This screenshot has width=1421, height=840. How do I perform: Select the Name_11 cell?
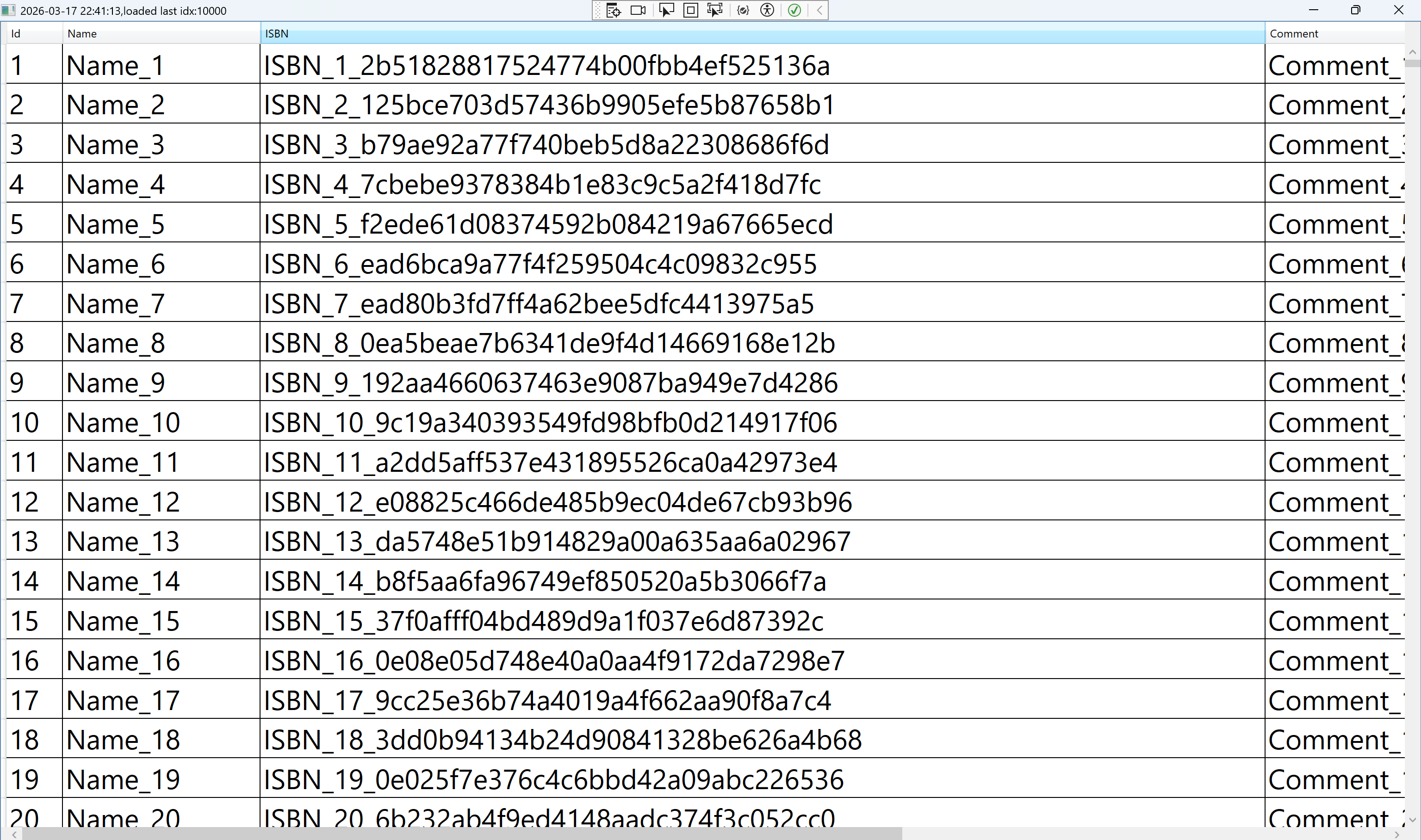coord(161,461)
